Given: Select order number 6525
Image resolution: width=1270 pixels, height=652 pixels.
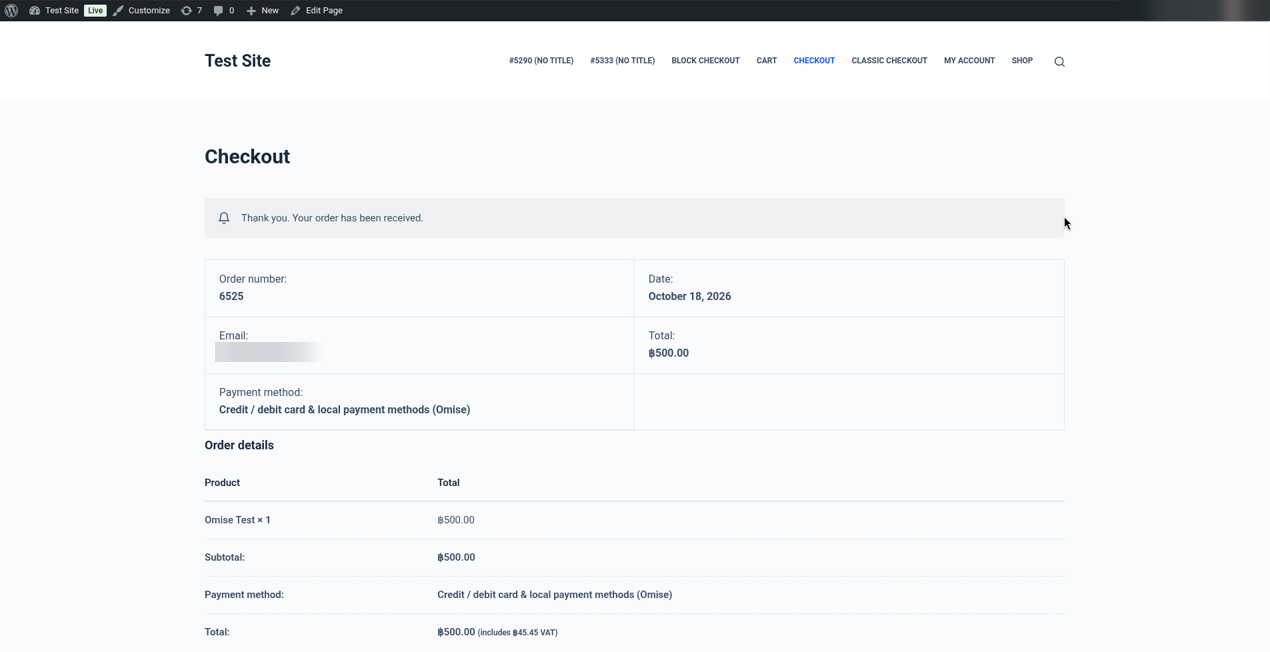Looking at the screenshot, I should [x=231, y=296].
